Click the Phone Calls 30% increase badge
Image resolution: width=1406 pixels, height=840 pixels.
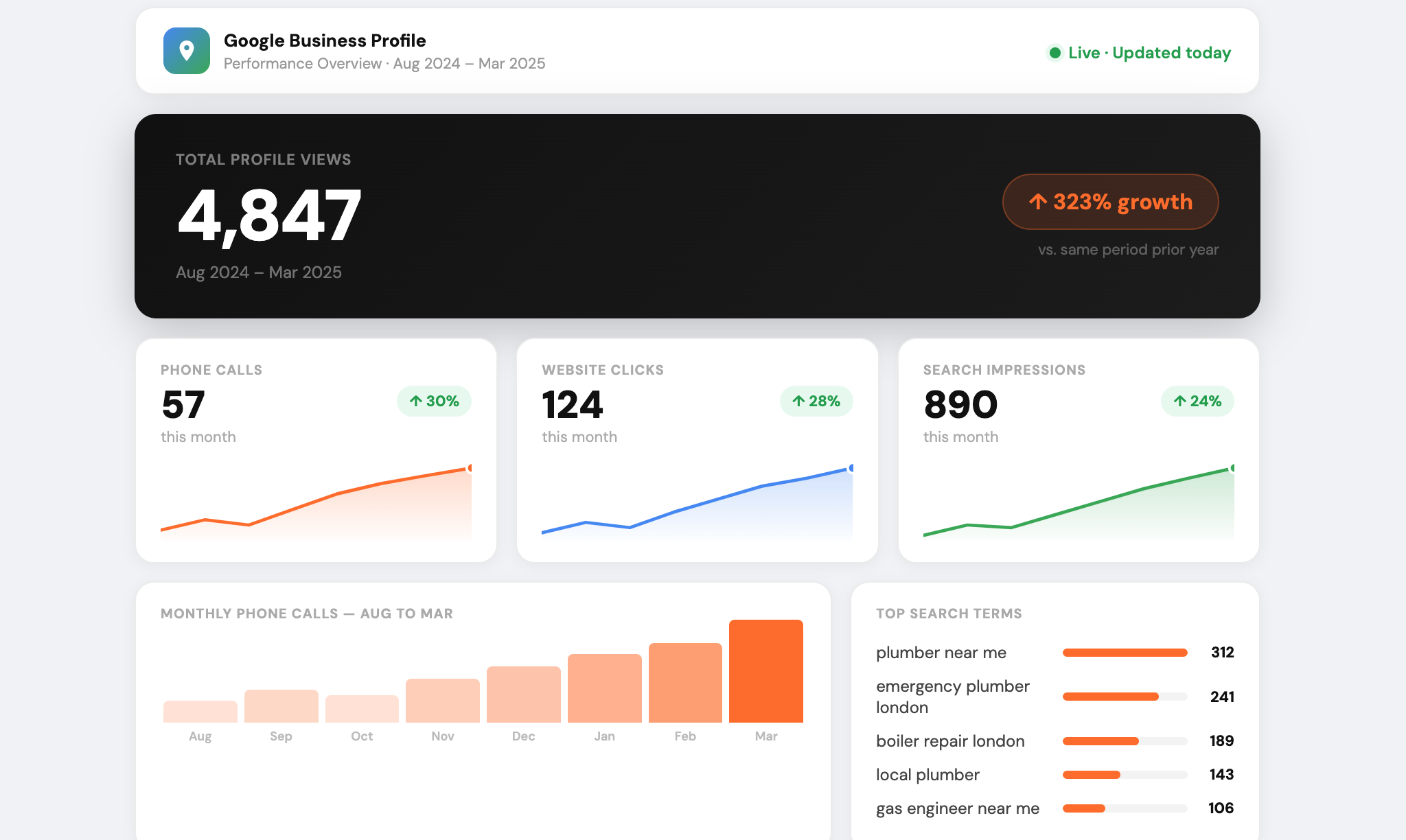pos(434,401)
